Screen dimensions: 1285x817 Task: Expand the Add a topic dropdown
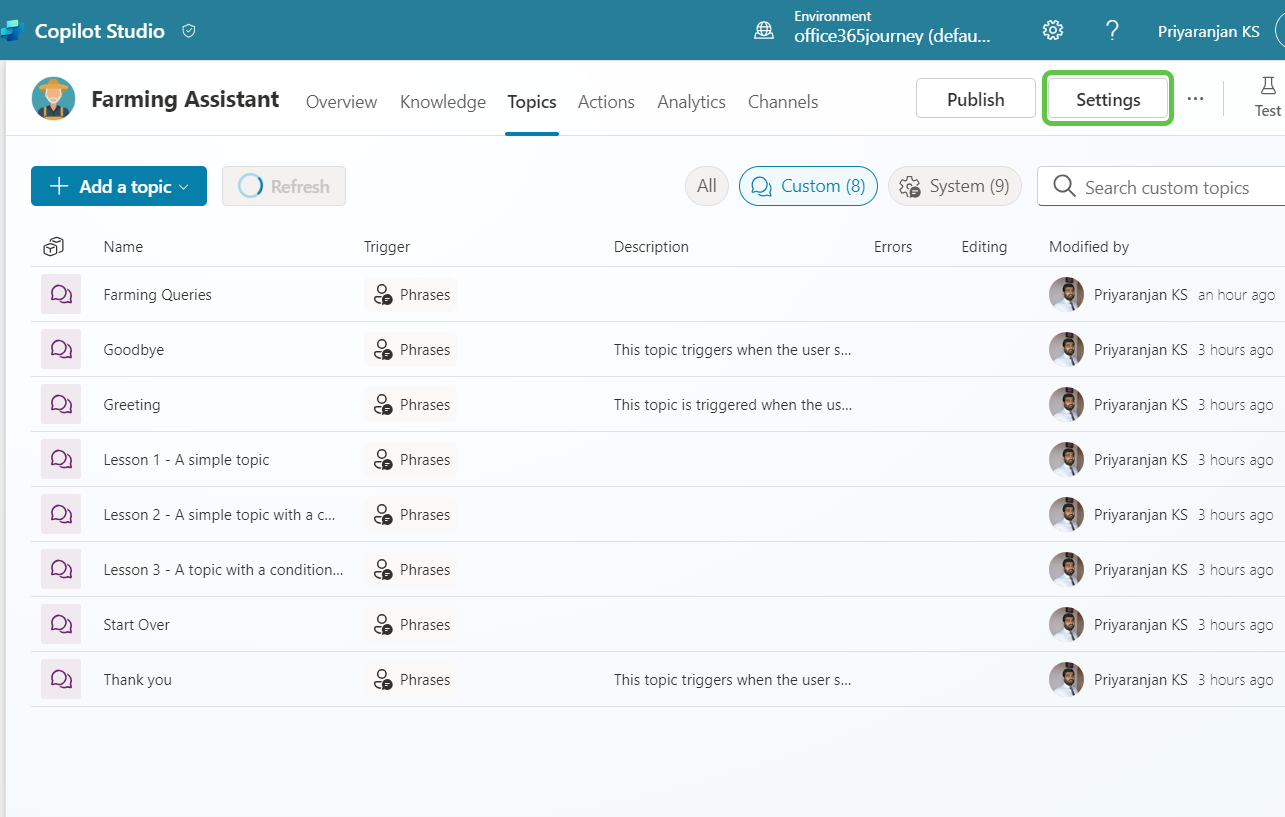pos(119,187)
